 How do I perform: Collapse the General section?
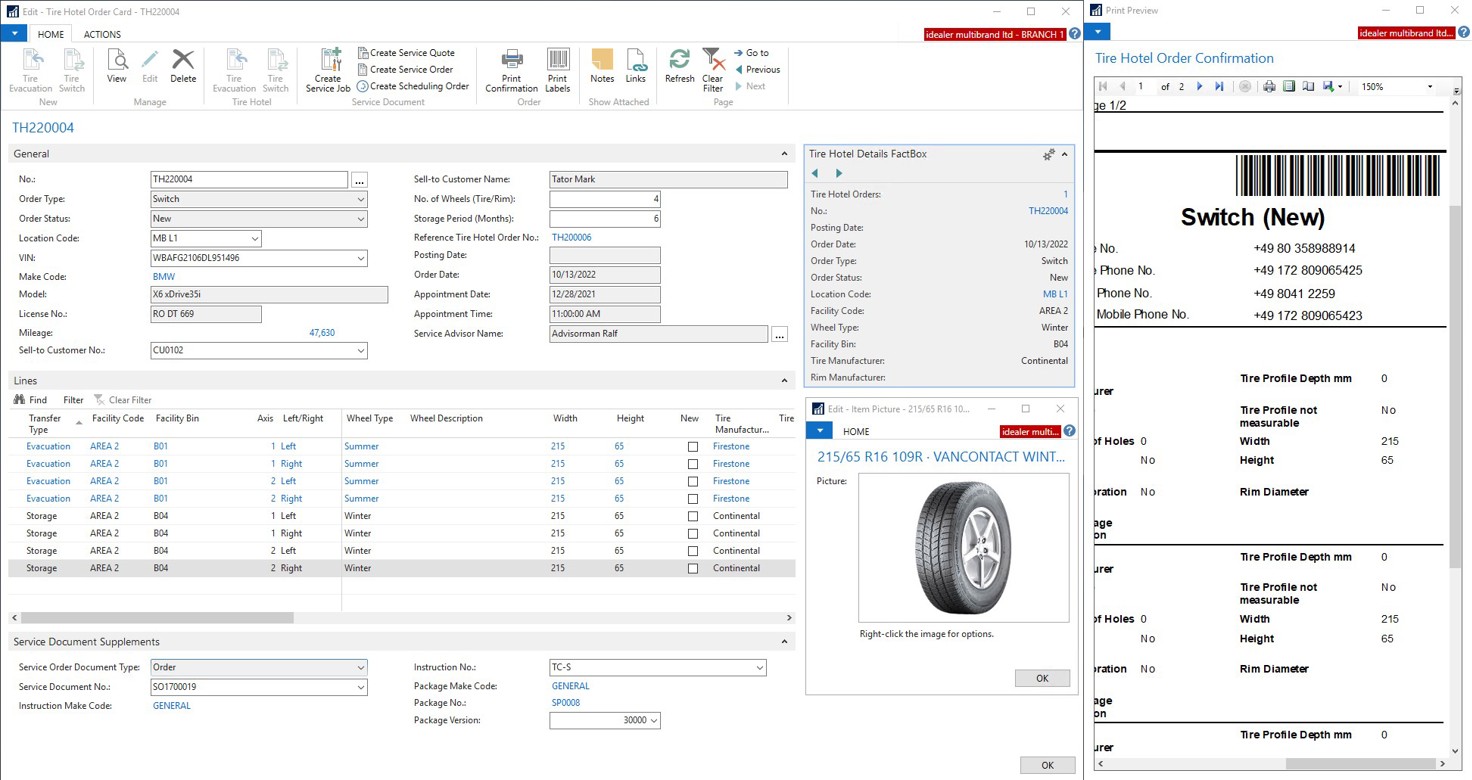coord(784,154)
